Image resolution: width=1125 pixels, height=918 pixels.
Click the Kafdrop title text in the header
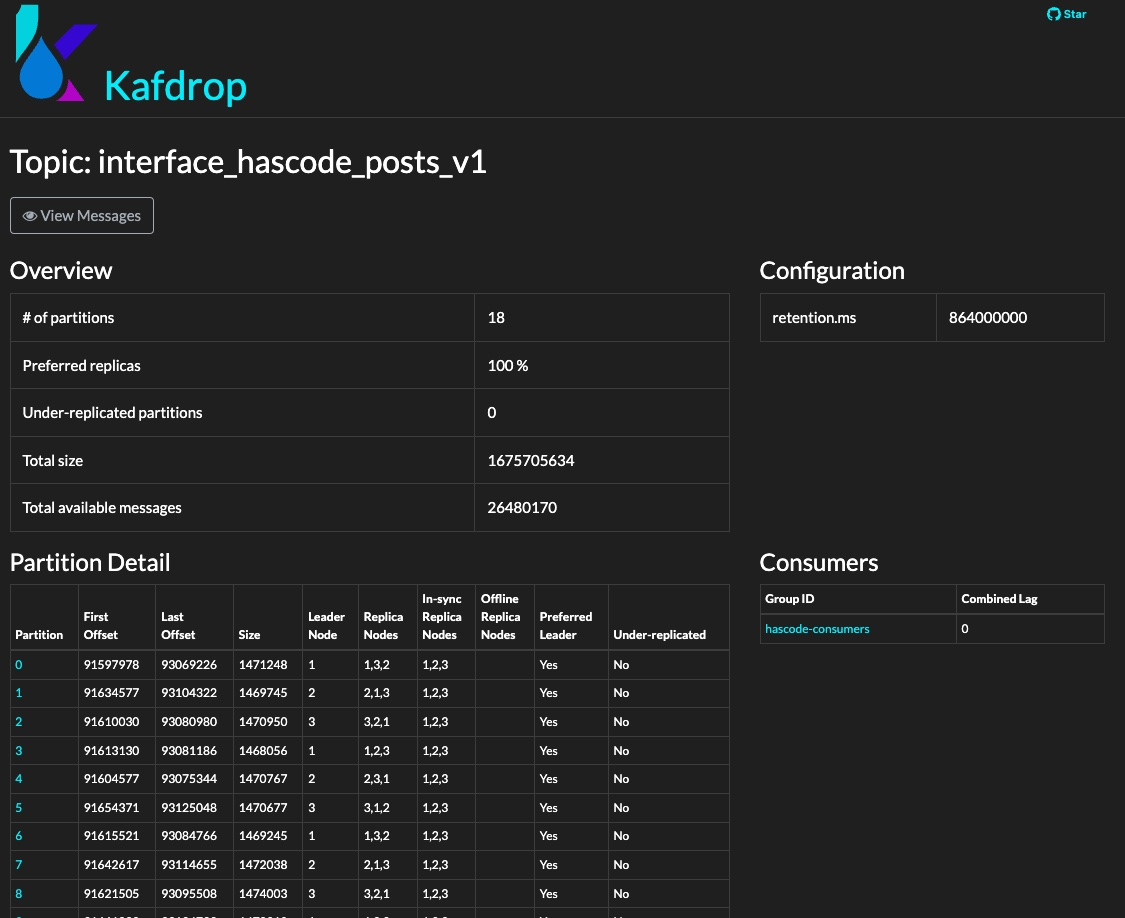point(175,86)
